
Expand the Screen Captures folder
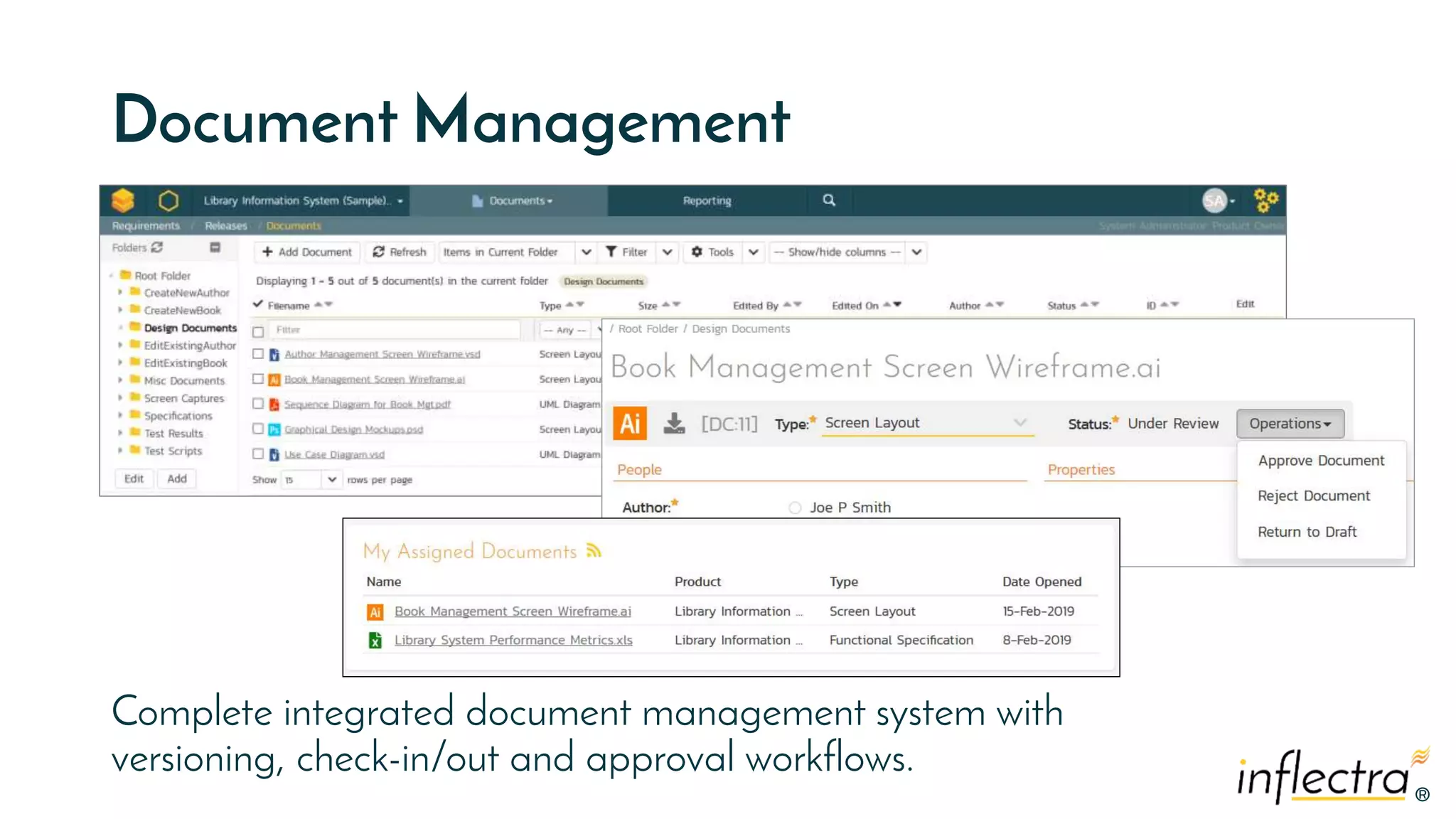119,398
